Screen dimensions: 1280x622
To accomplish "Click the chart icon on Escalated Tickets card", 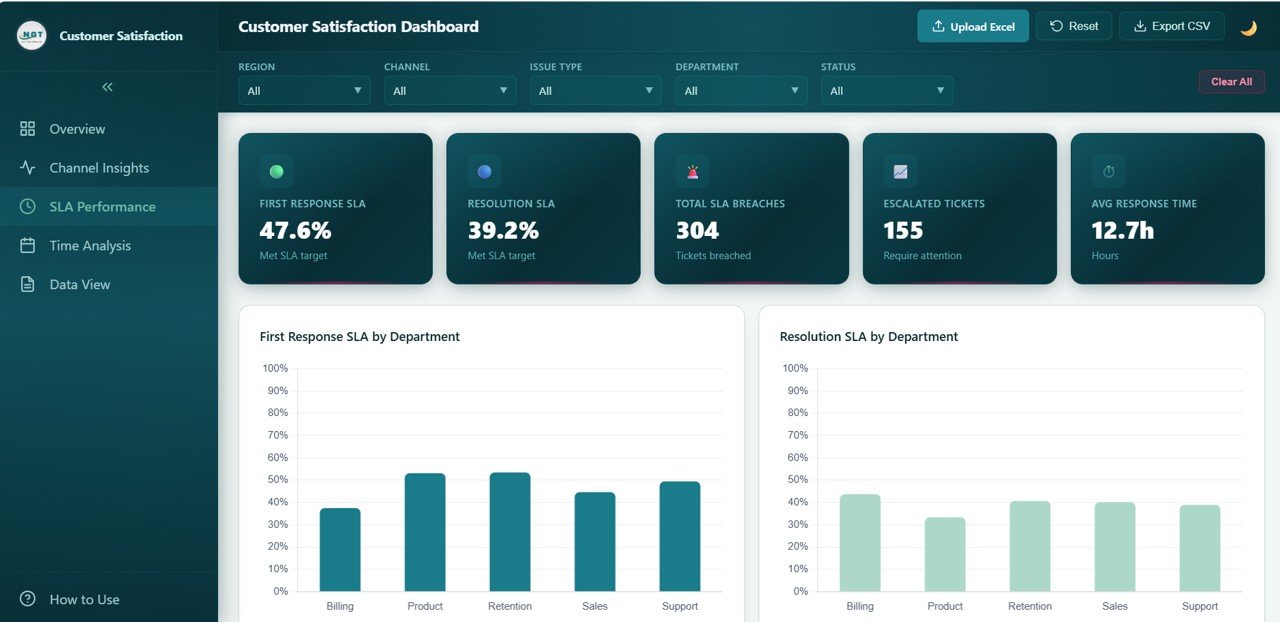I will point(900,171).
